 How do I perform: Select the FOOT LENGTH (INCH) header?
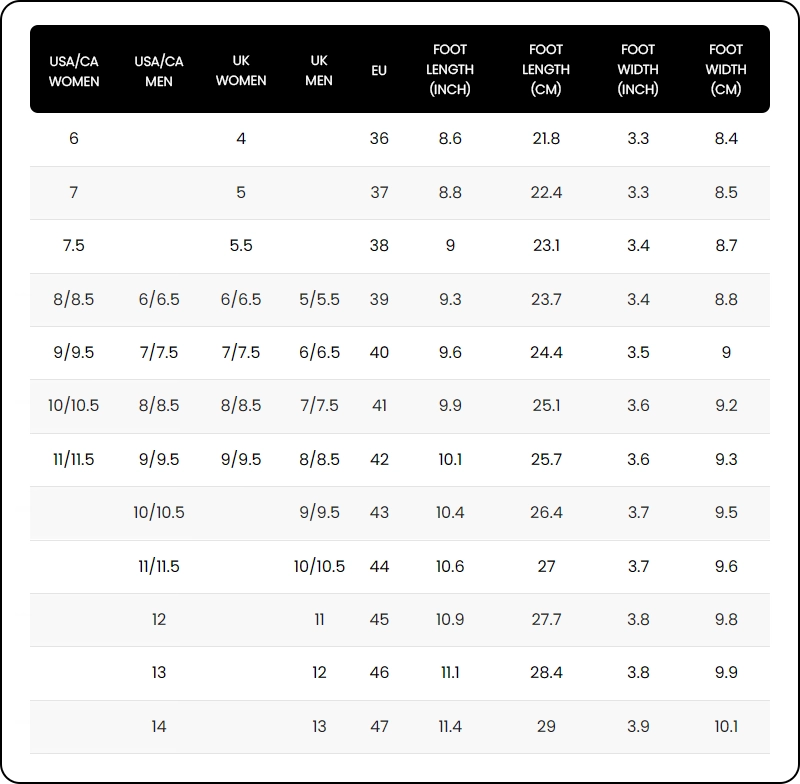tap(450, 70)
